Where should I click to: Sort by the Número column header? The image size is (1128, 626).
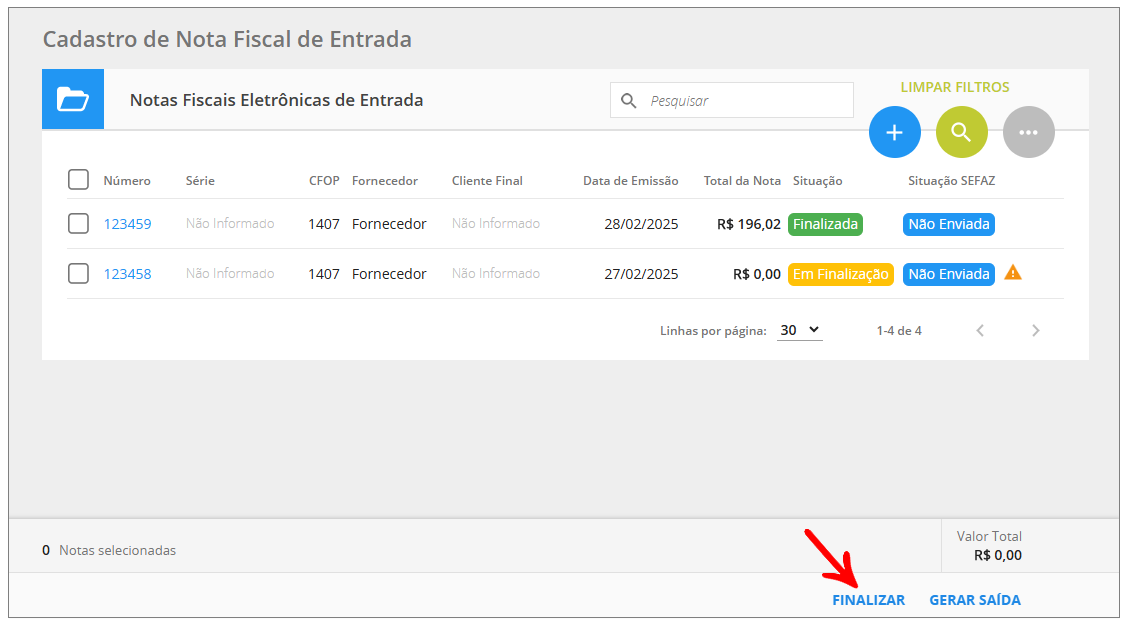point(127,181)
